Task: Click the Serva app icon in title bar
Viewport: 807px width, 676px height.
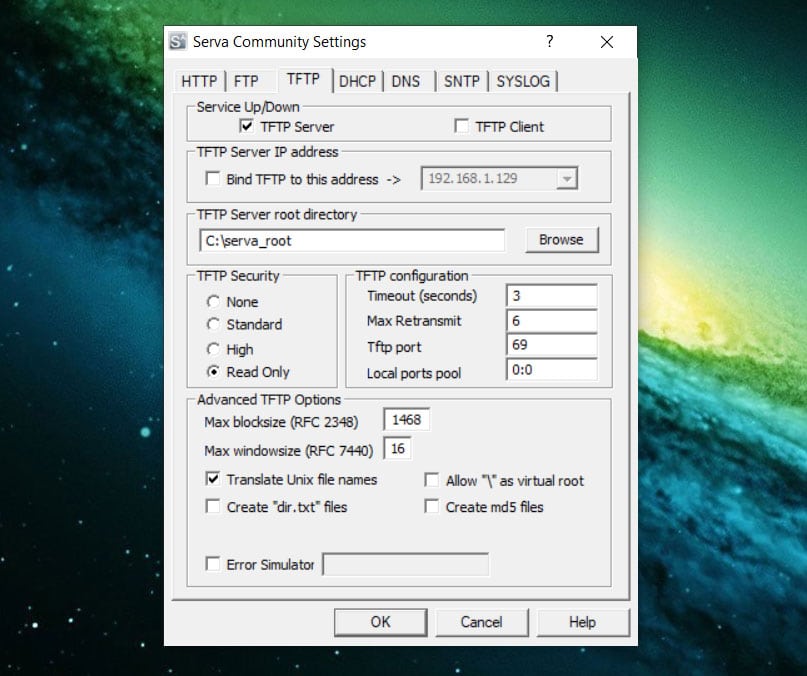Action: (x=178, y=42)
